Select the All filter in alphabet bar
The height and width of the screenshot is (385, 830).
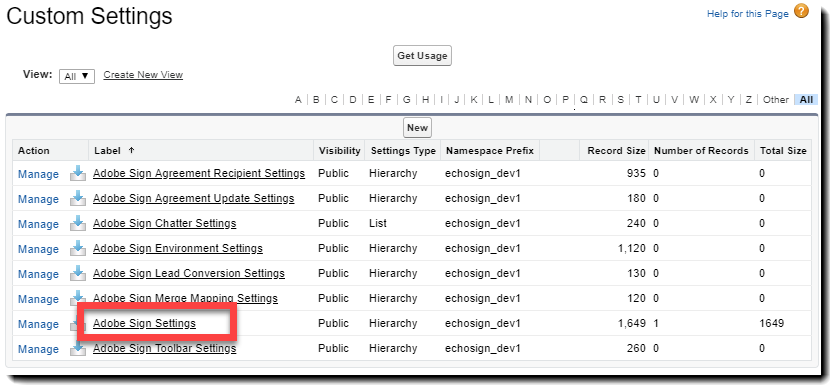pos(806,100)
